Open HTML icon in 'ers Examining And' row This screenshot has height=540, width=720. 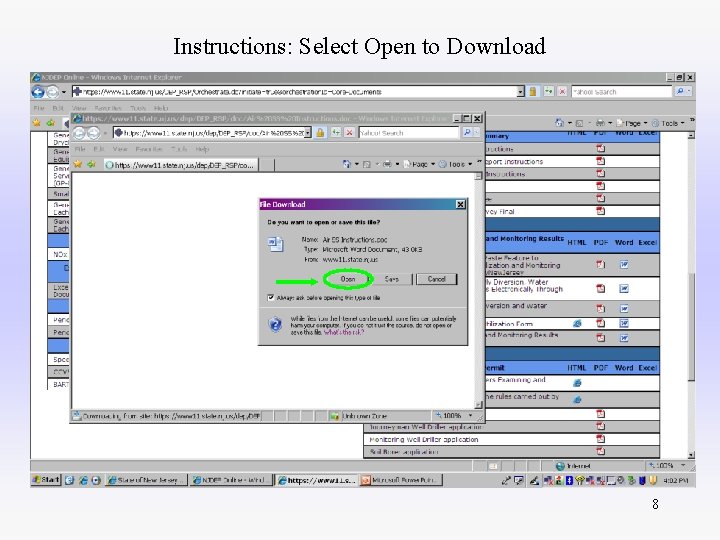(577, 382)
